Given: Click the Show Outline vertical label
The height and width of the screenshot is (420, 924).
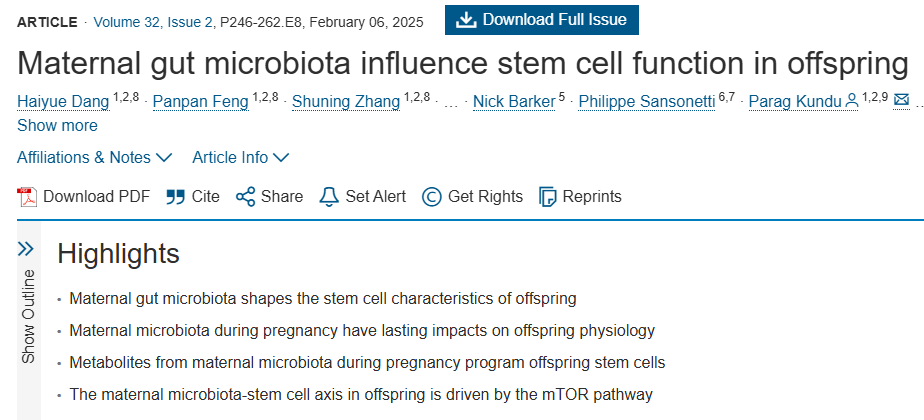Looking at the screenshot, I should tap(28, 316).
